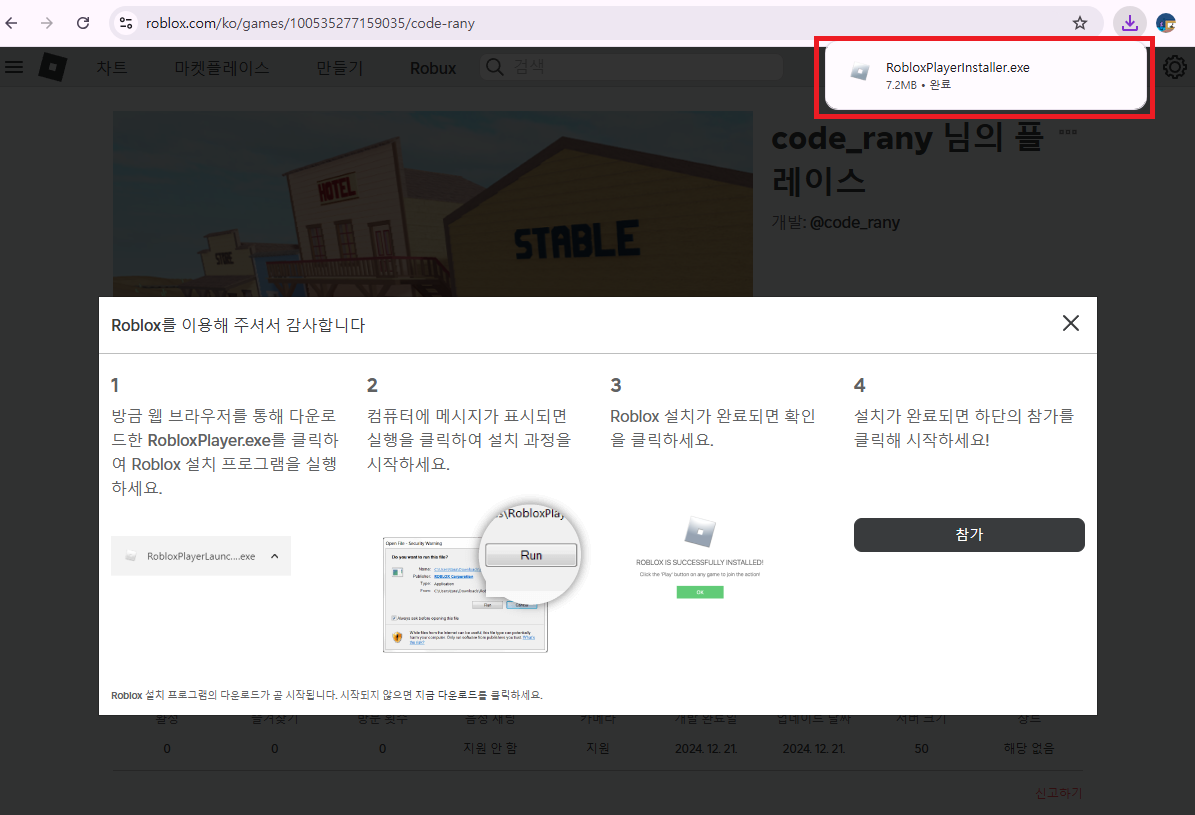Open the RobloxPlayerInstaller.exe download entry

point(985,75)
